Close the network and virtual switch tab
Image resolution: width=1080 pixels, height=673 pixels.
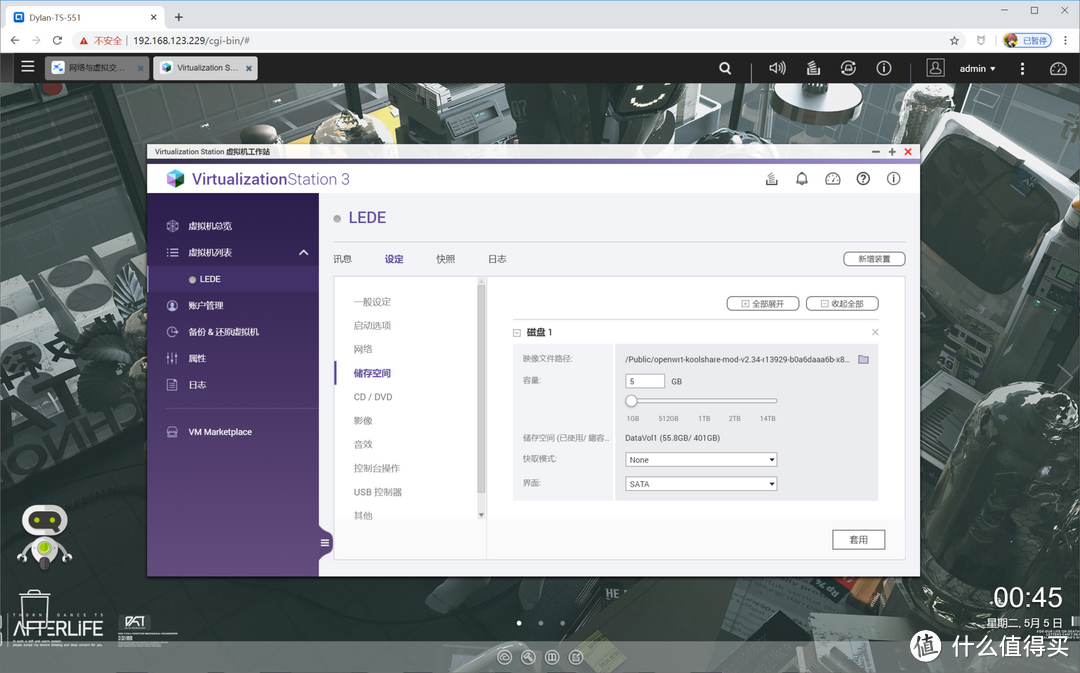click(x=141, y=68)
